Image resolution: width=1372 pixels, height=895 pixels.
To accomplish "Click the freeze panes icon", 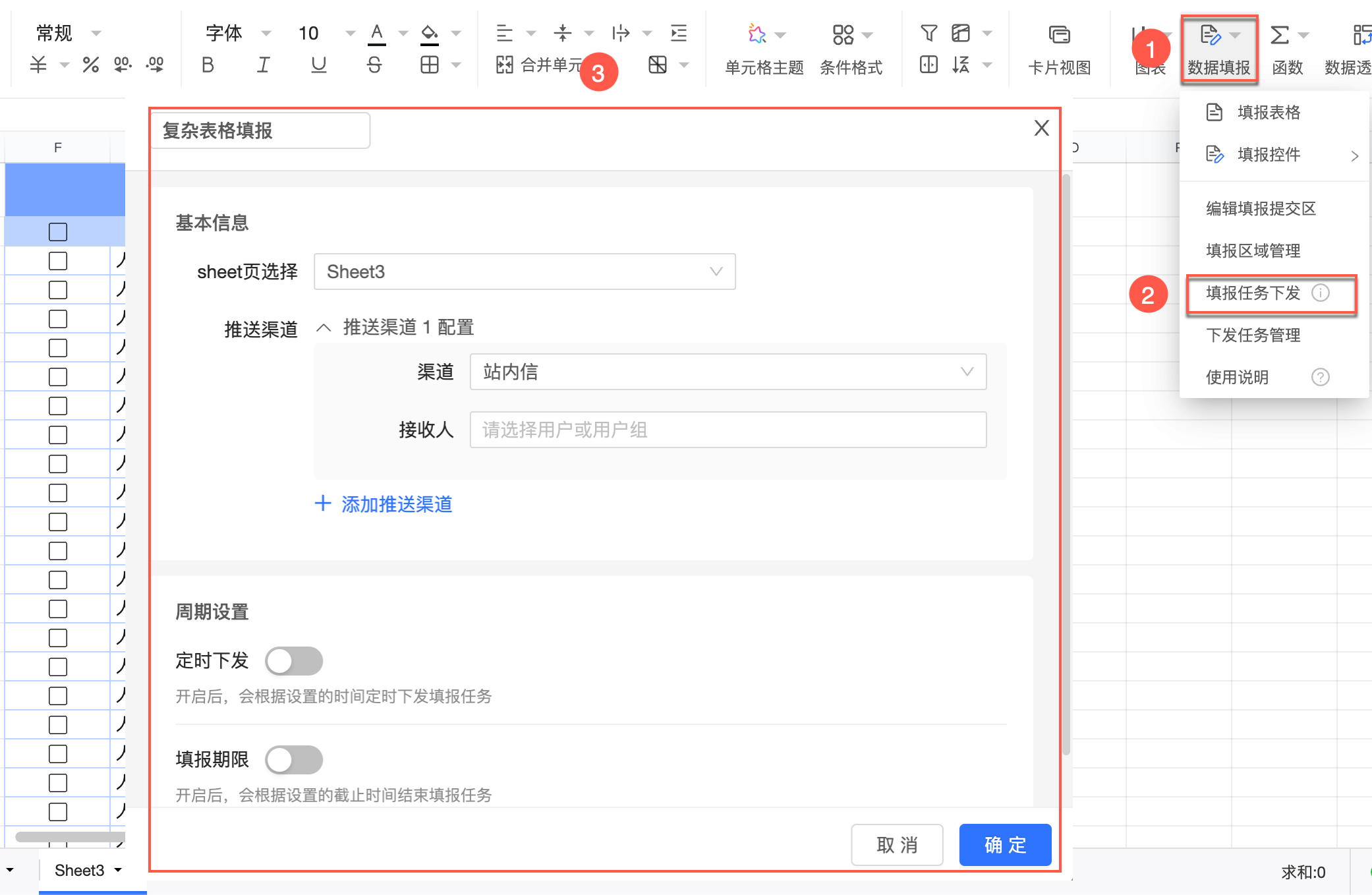I will (x=929, y=65).
